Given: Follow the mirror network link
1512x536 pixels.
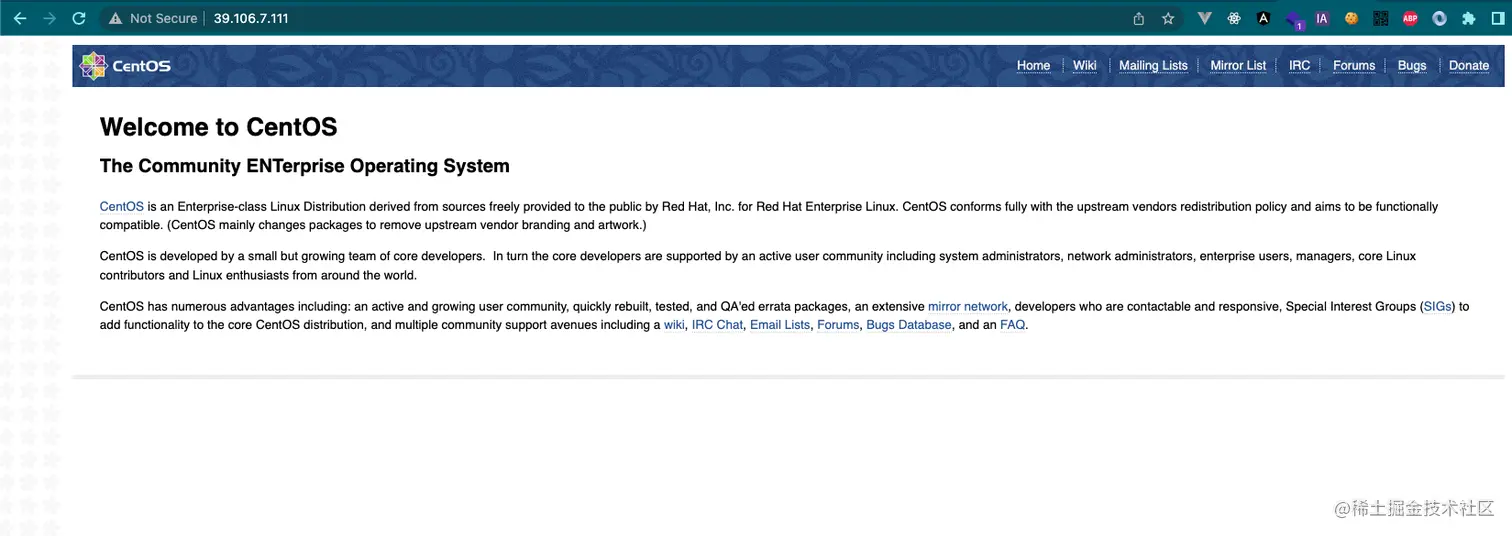Looking at the screenshot, I should click(968, 307).
